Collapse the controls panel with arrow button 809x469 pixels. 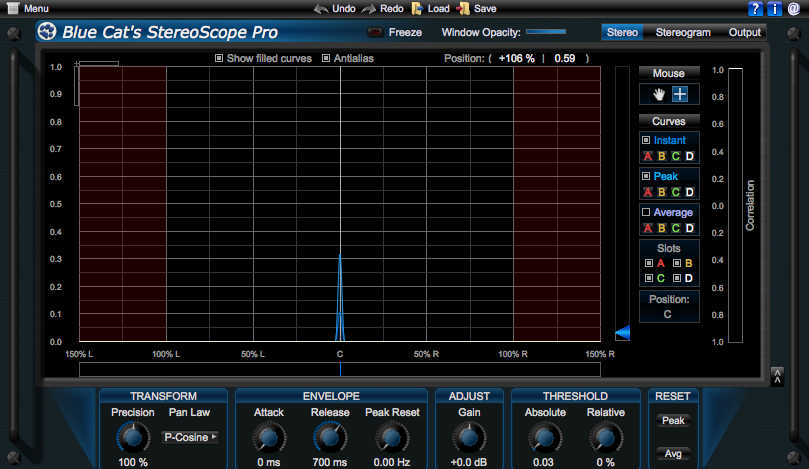(777, 377)
